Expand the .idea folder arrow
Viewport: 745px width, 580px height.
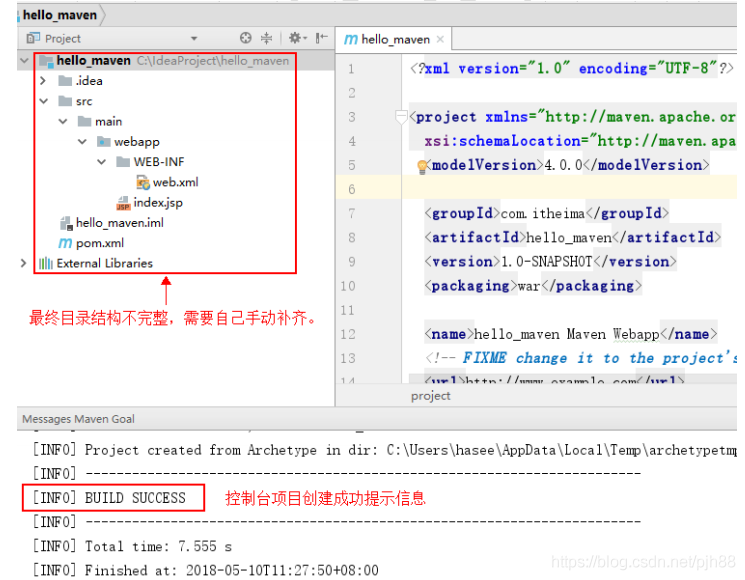(43, 81)
